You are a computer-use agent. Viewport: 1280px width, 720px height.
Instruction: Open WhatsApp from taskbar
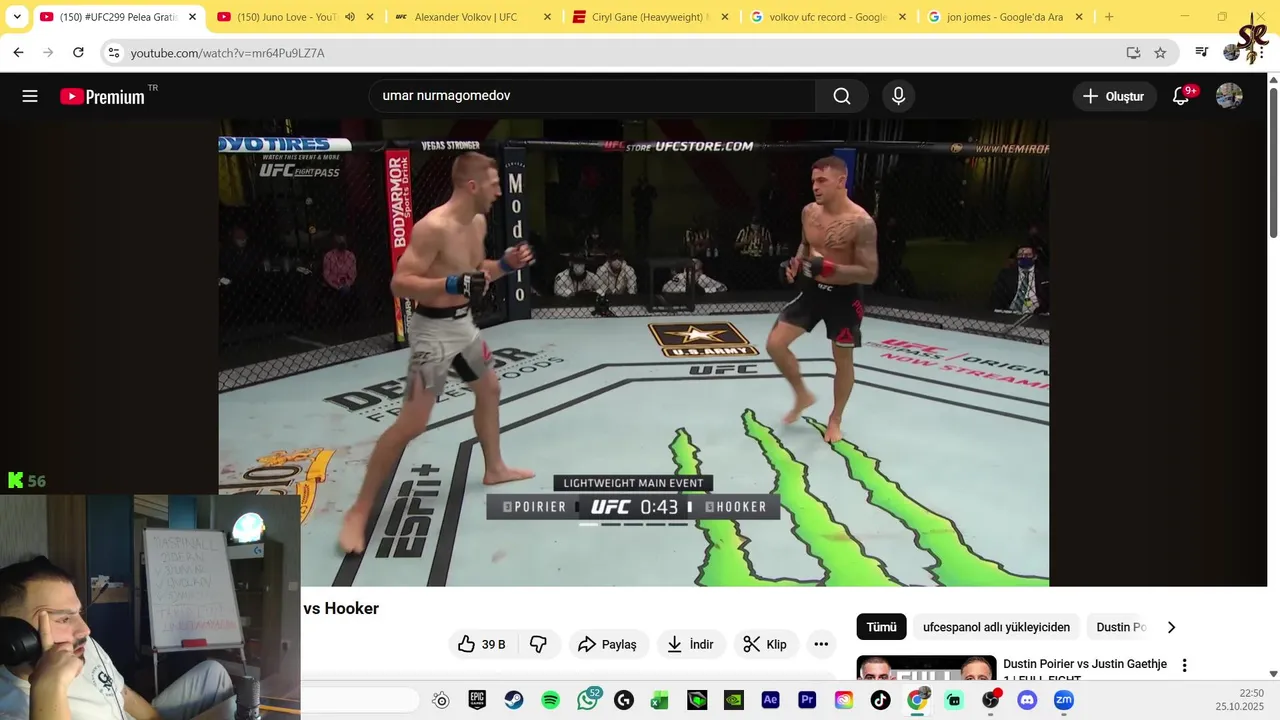pos(588,699)
